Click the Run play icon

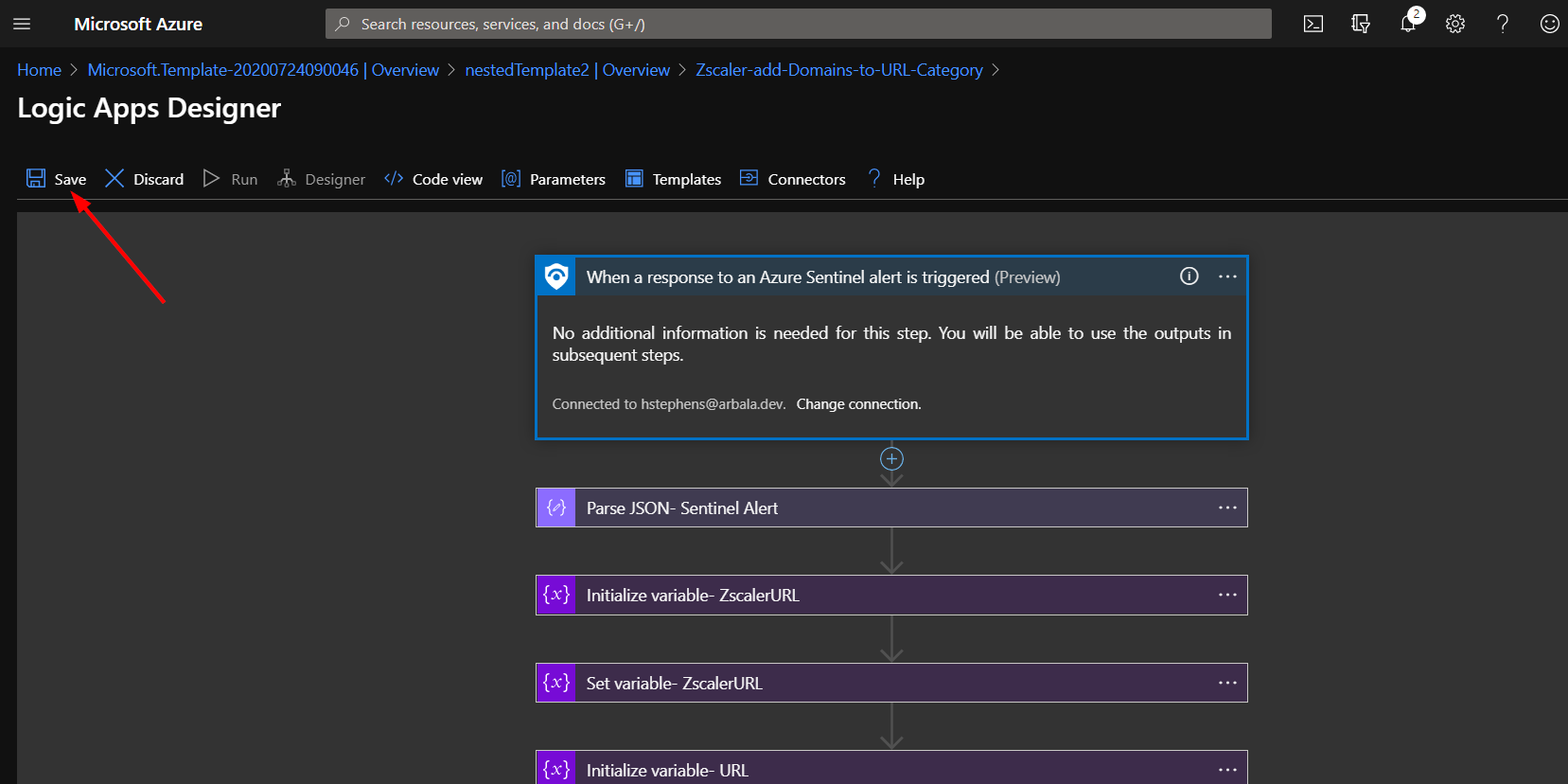[211, 178]
